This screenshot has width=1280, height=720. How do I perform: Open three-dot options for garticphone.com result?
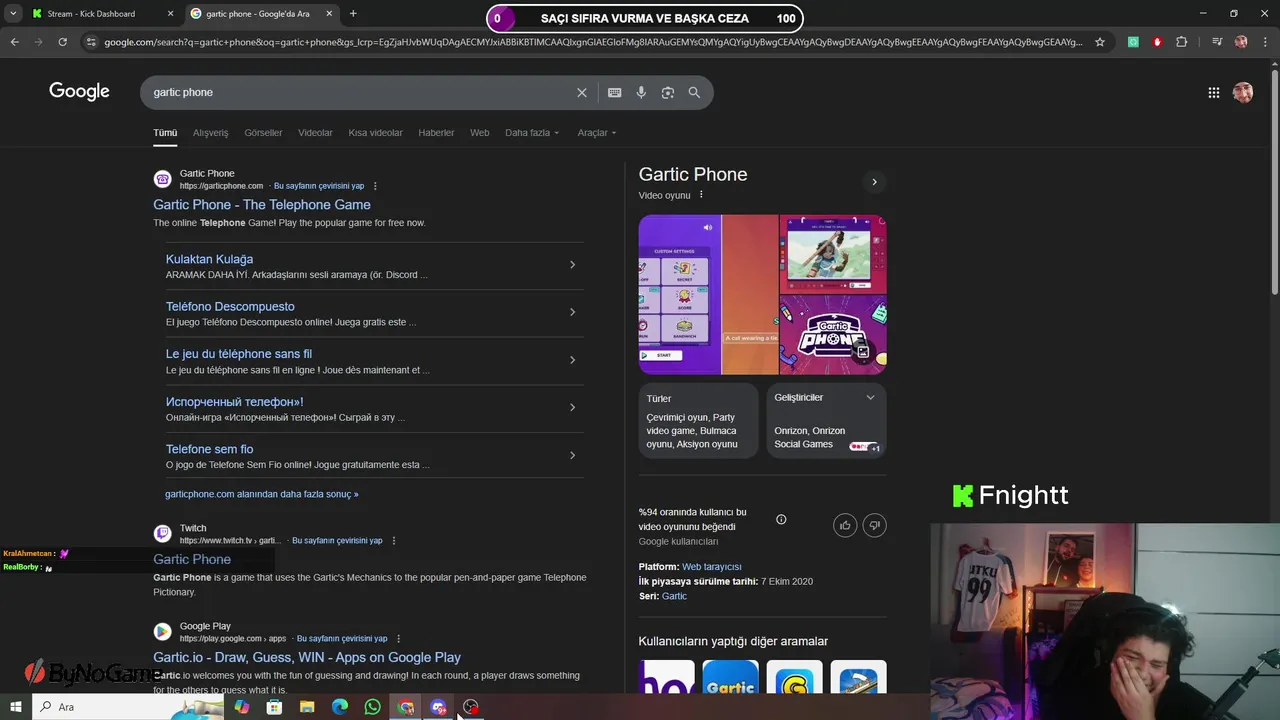pos(375,186)
